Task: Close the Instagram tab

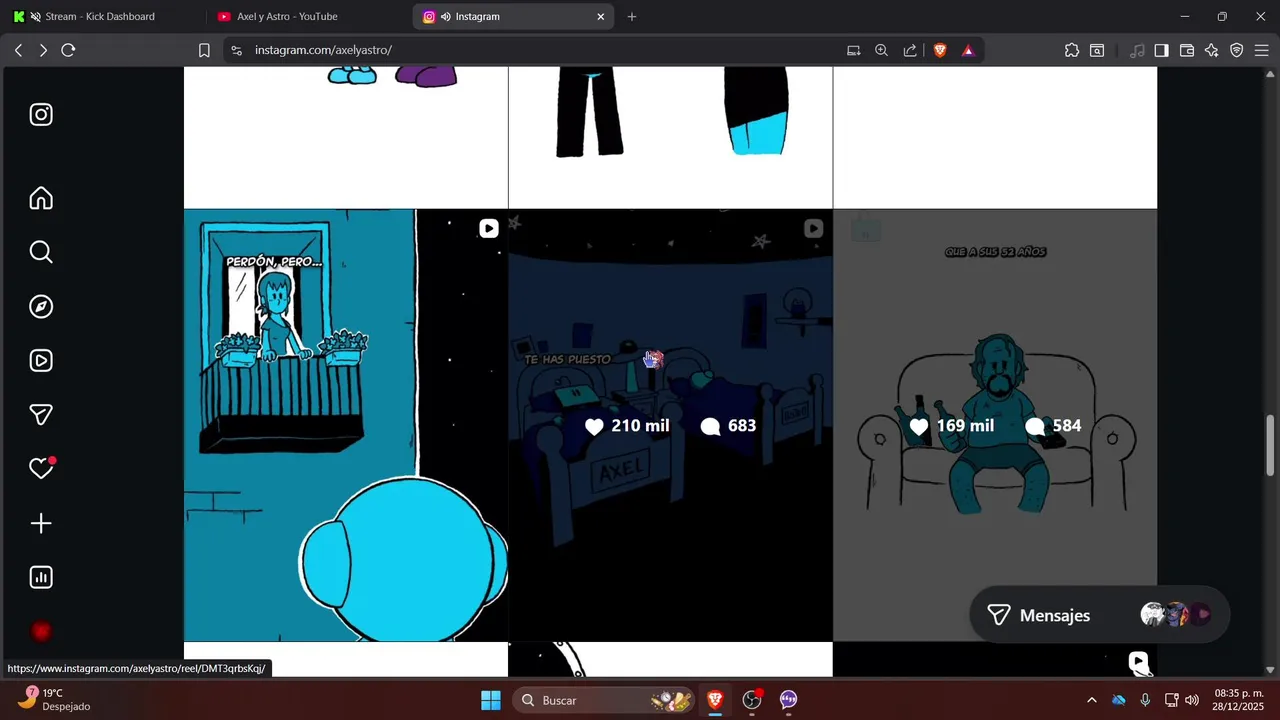Action: pos(601,16)
